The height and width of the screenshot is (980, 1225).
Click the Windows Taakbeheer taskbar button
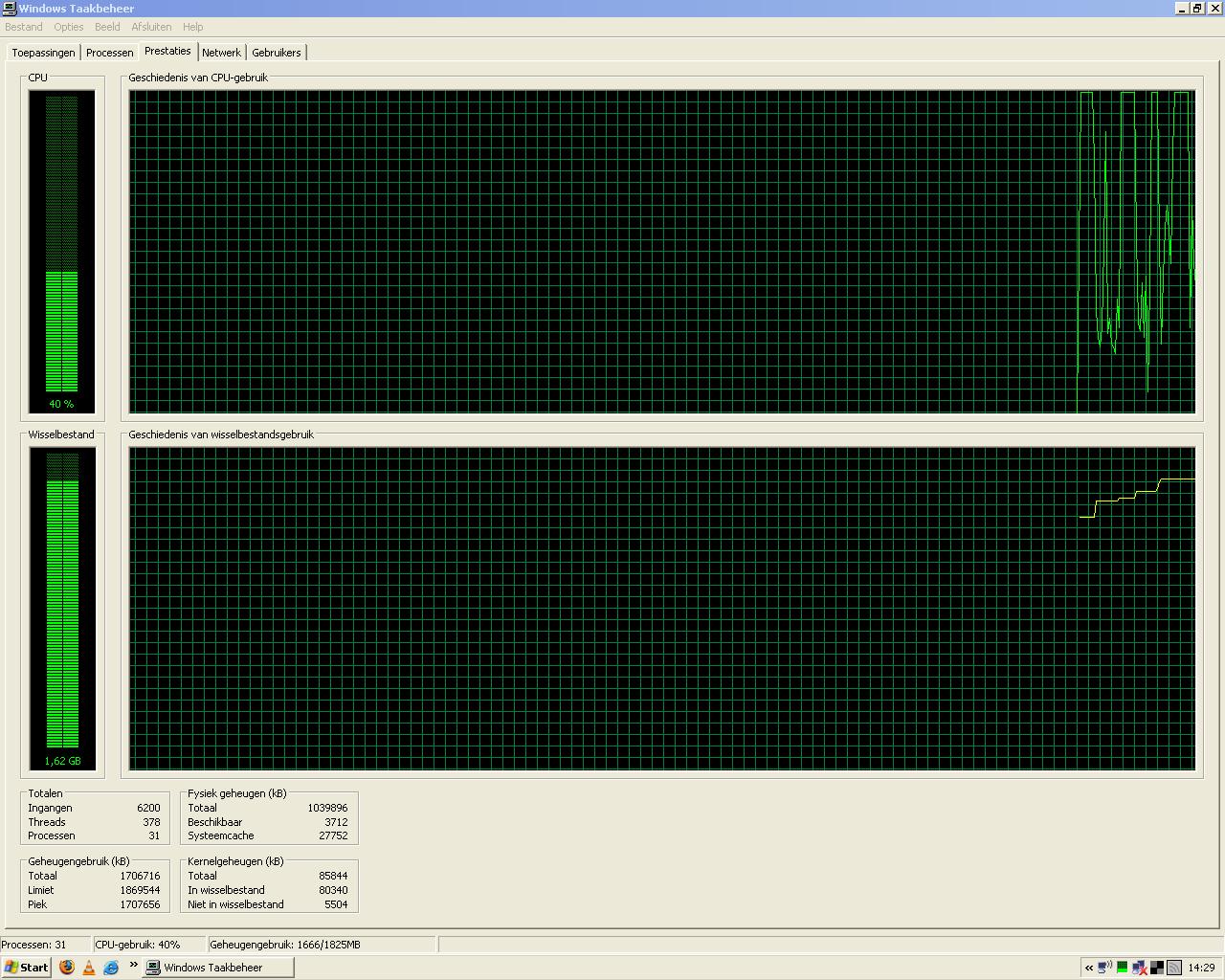(218, 968)
